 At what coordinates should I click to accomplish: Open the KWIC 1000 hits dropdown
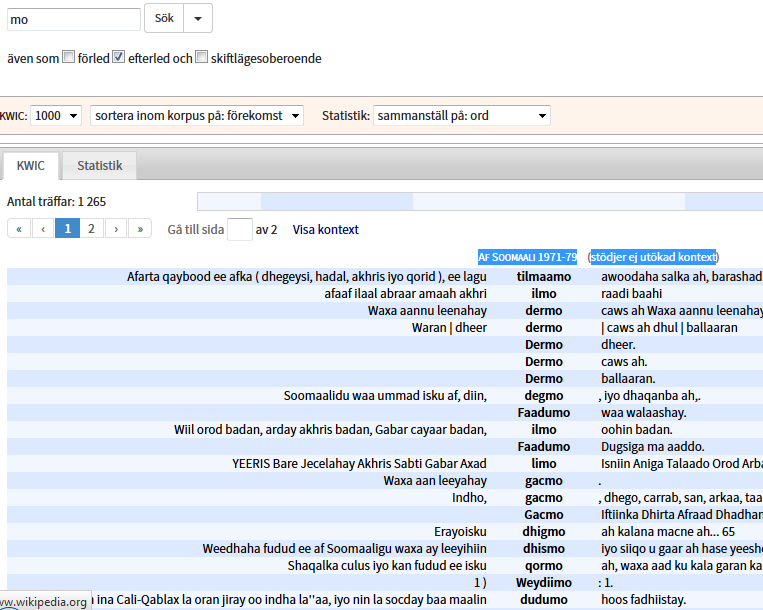pos(55,116)
